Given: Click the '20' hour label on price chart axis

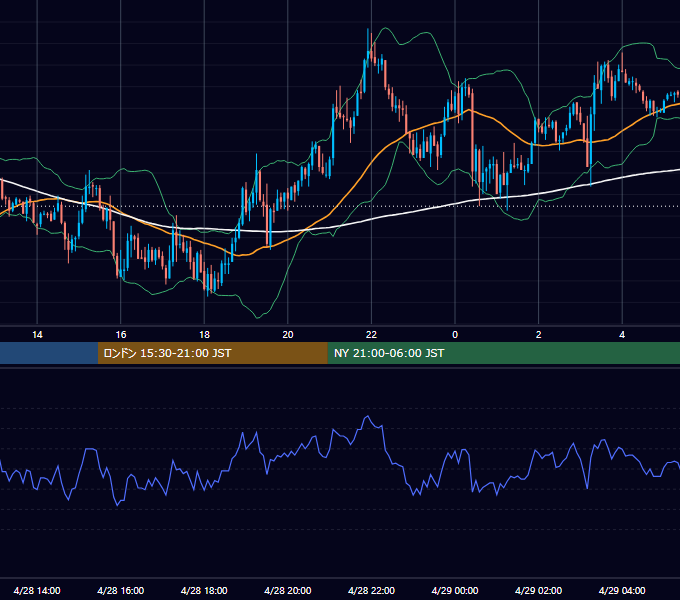Looking at the screenshot, I should 288,335.
